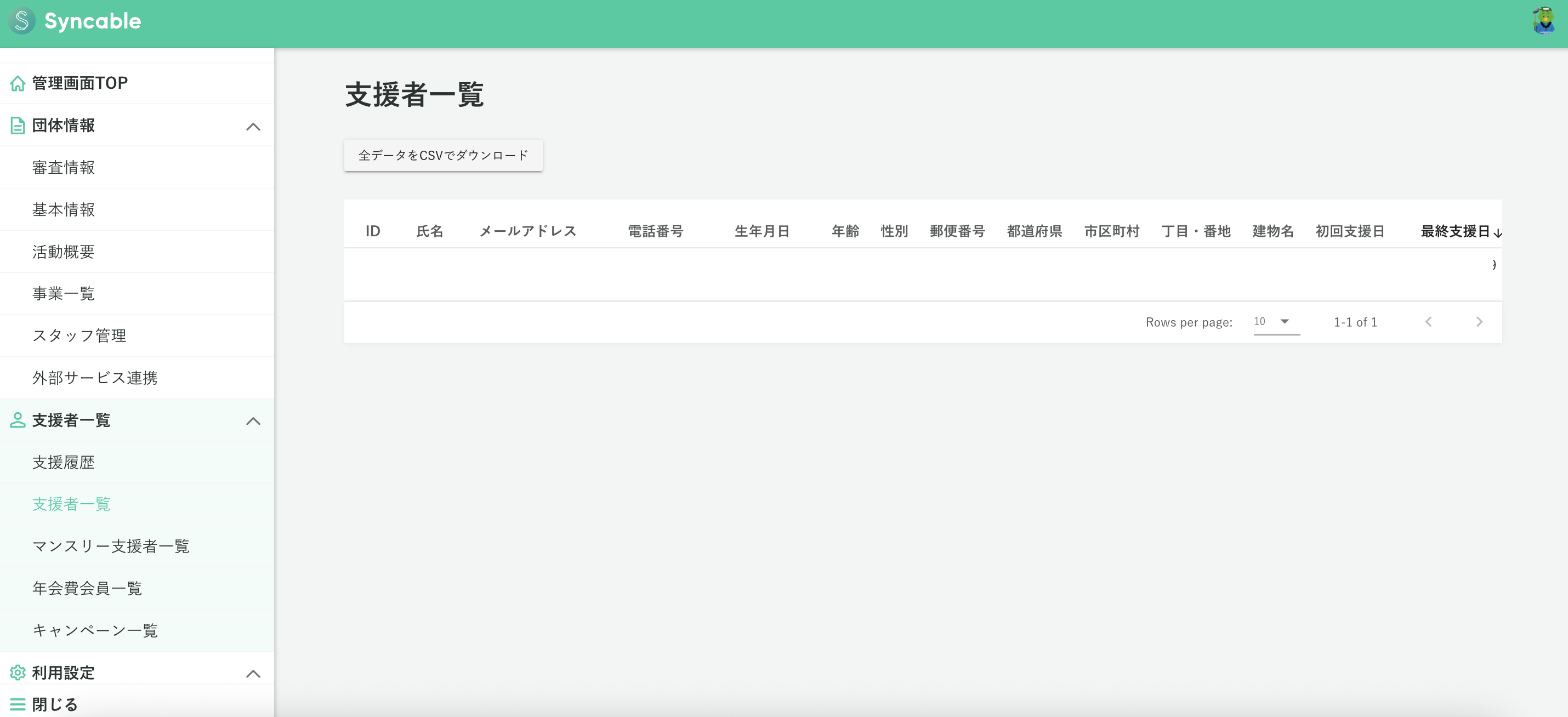Viewport: 1568px width, 717px height.
Task: Sort the table by ID column header
Action: tap(372, 231)
